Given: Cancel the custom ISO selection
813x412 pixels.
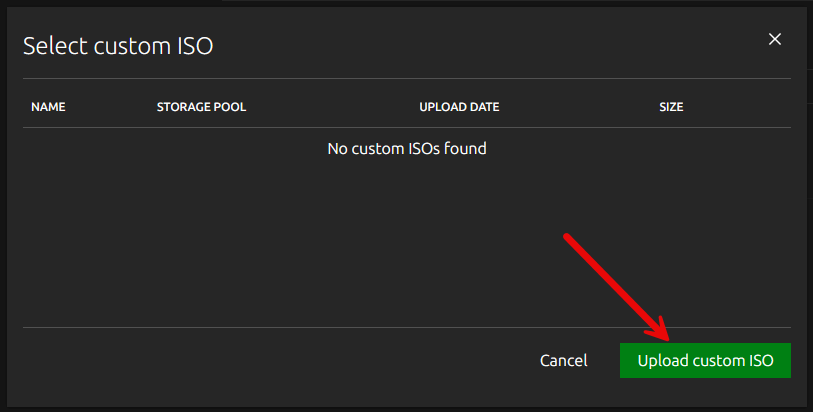Looking at the screenshot, I should click(563, 360).
